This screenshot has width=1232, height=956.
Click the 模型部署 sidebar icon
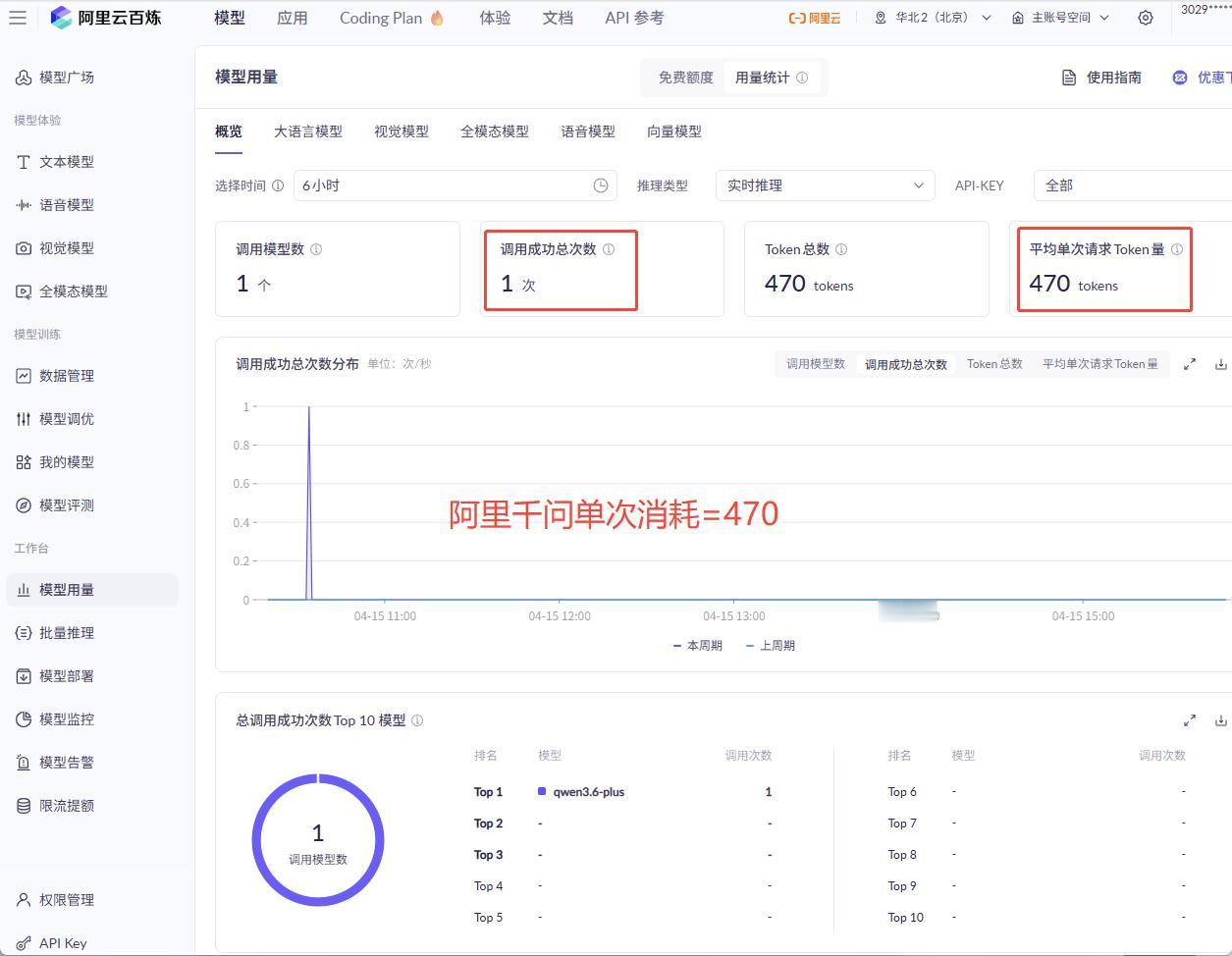coord(24,676)
